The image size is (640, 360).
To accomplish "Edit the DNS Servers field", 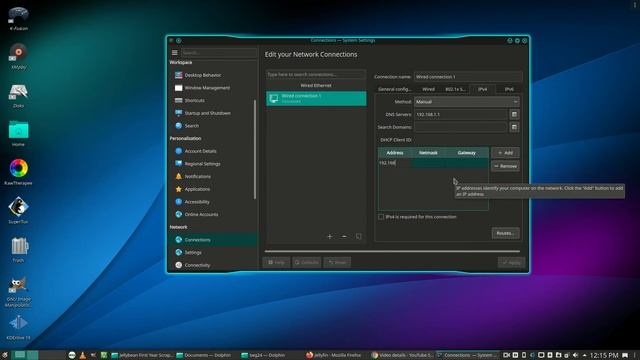I will tap(461, 115).
